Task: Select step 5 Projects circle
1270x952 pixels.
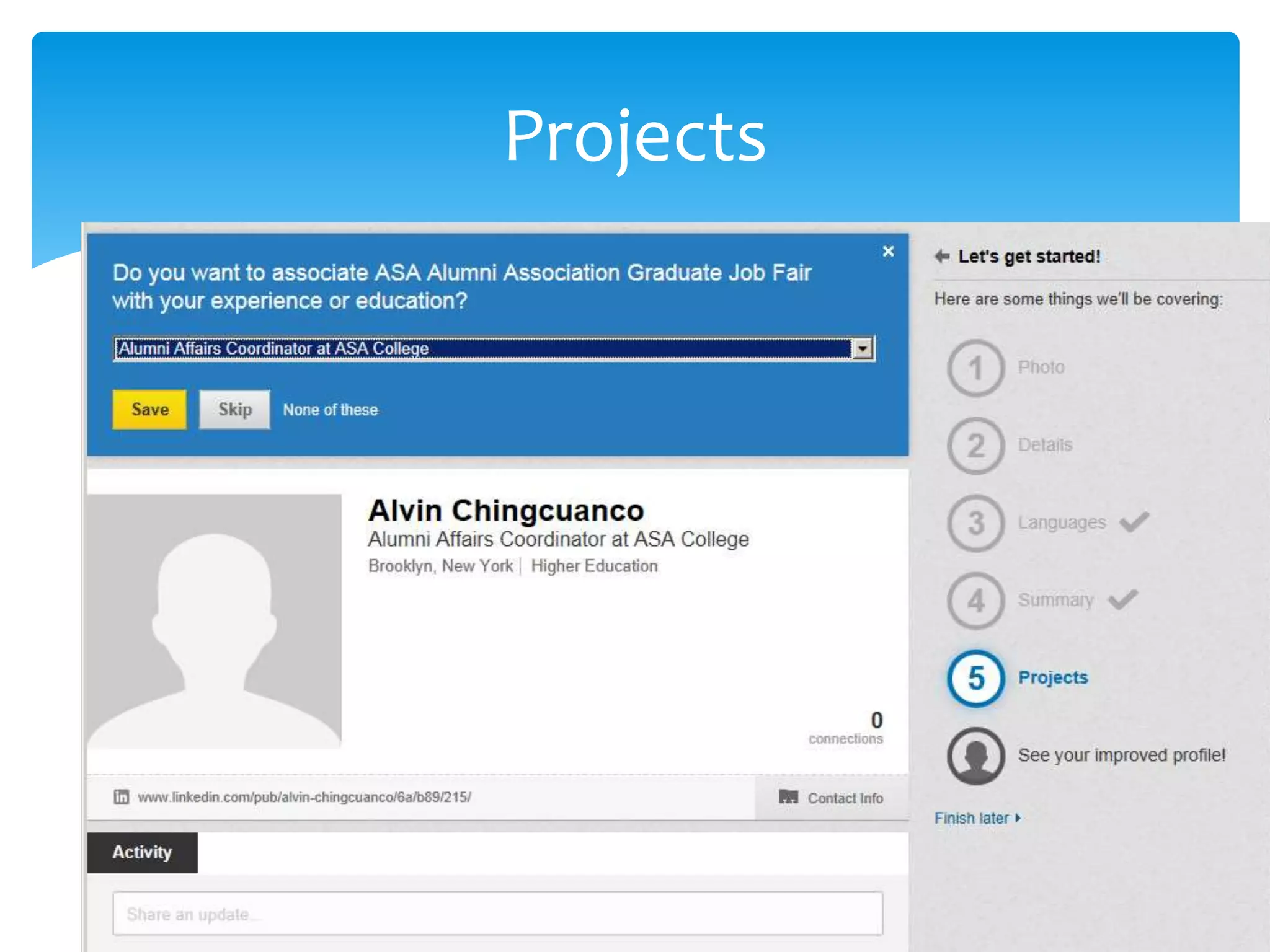Action: click(975, 678)
